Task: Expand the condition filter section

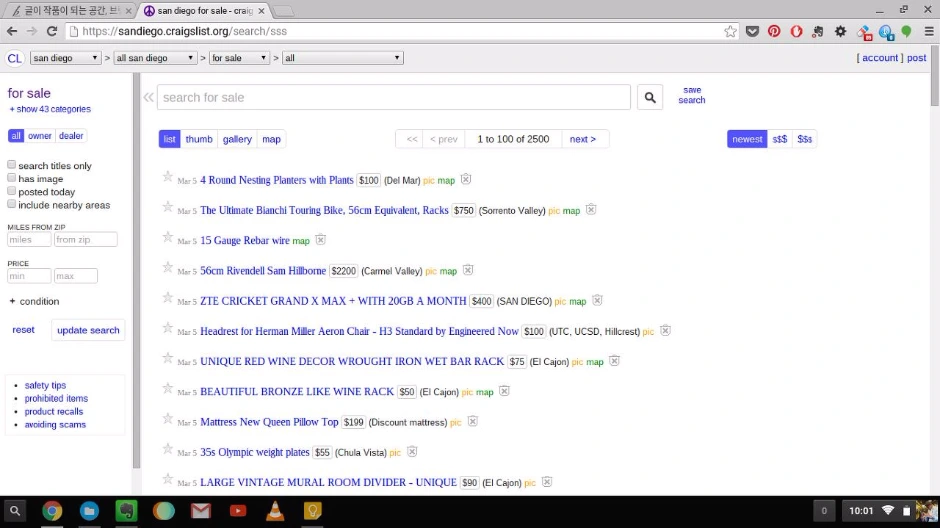Action: [34, 301]
